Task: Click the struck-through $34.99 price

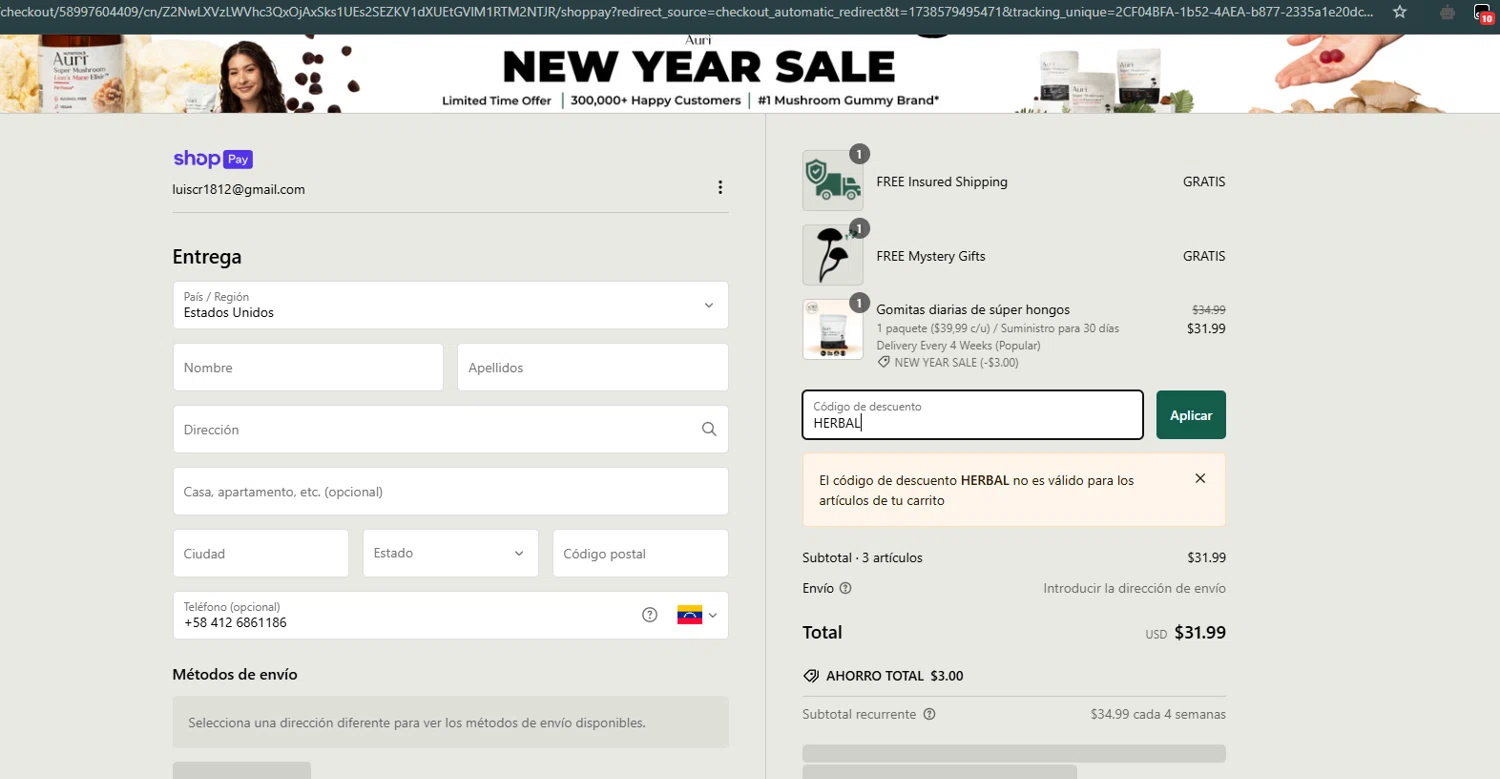Action: point(1209,310)
